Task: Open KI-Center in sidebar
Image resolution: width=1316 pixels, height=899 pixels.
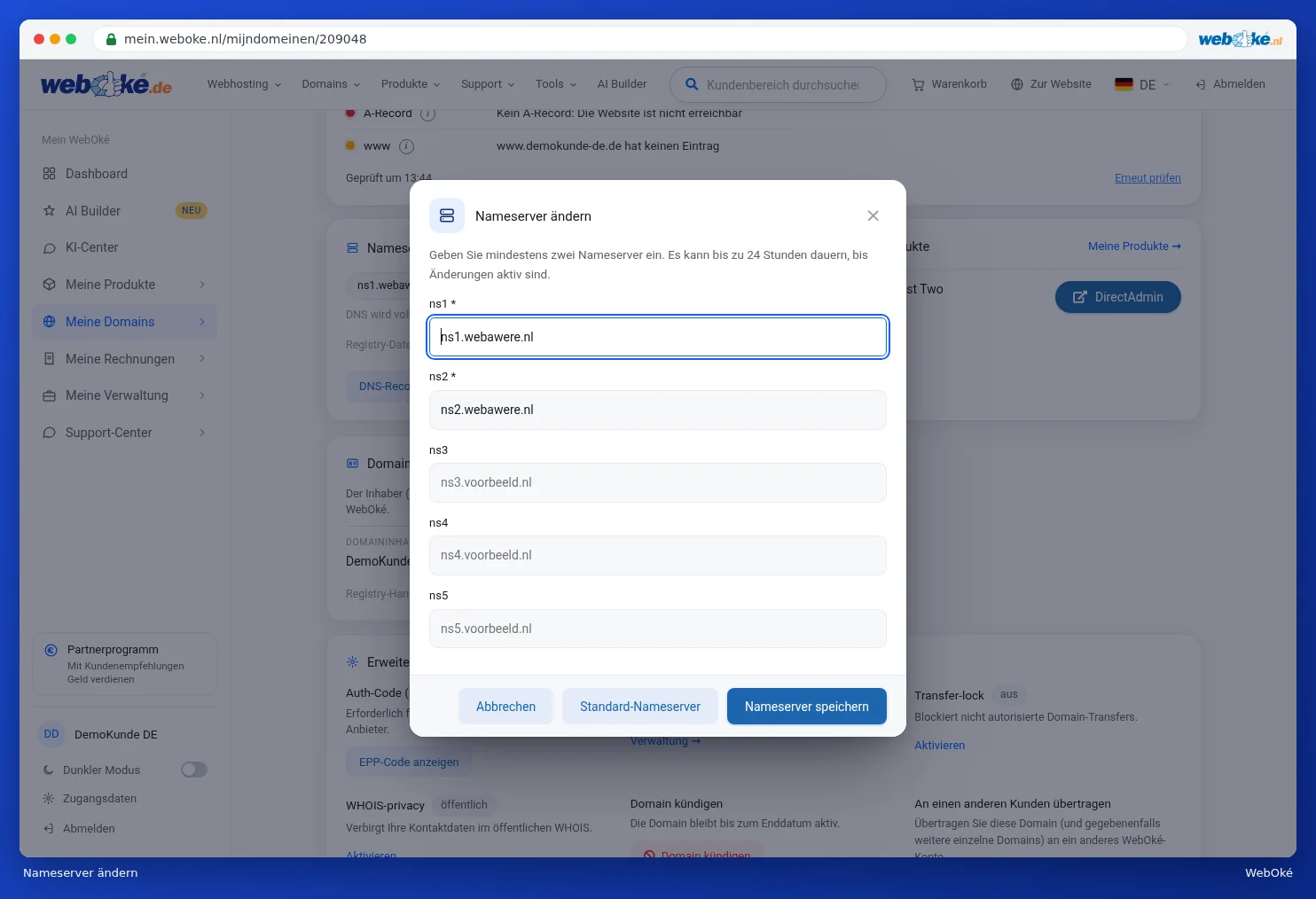Action: (x=124, y=247)
